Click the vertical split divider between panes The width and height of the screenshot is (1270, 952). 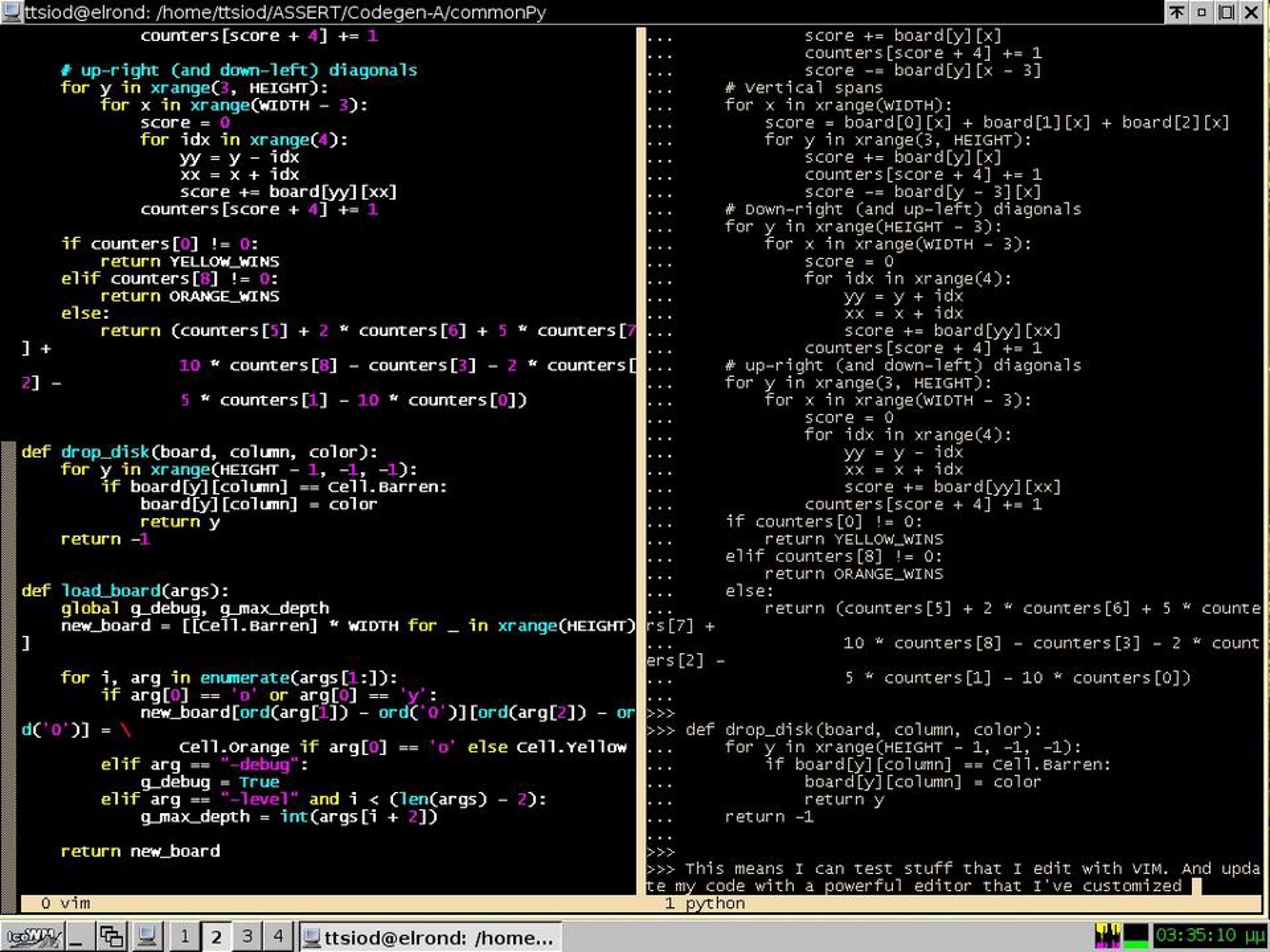pos(641,461)
